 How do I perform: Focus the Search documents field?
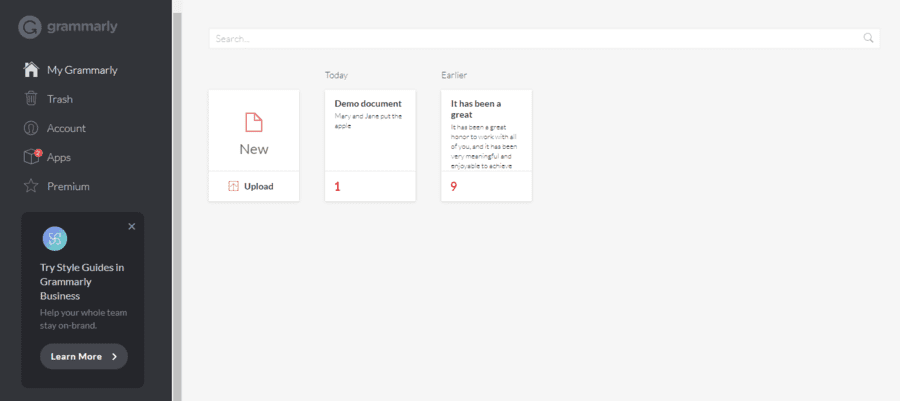click(x=544, y=38)
